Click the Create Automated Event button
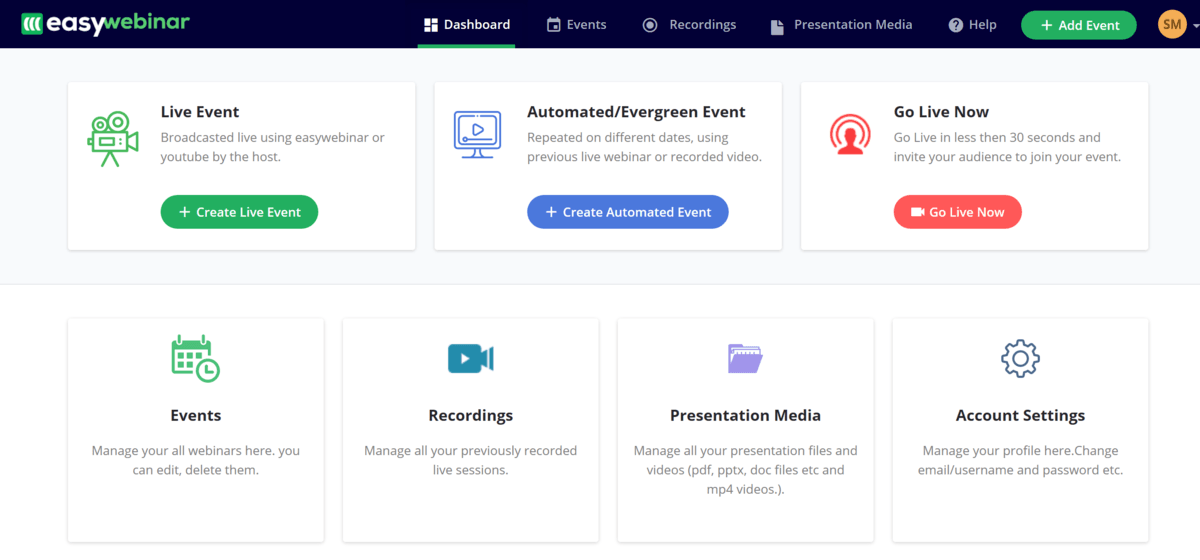1200x560 pixels. click(x=628, y=212)
